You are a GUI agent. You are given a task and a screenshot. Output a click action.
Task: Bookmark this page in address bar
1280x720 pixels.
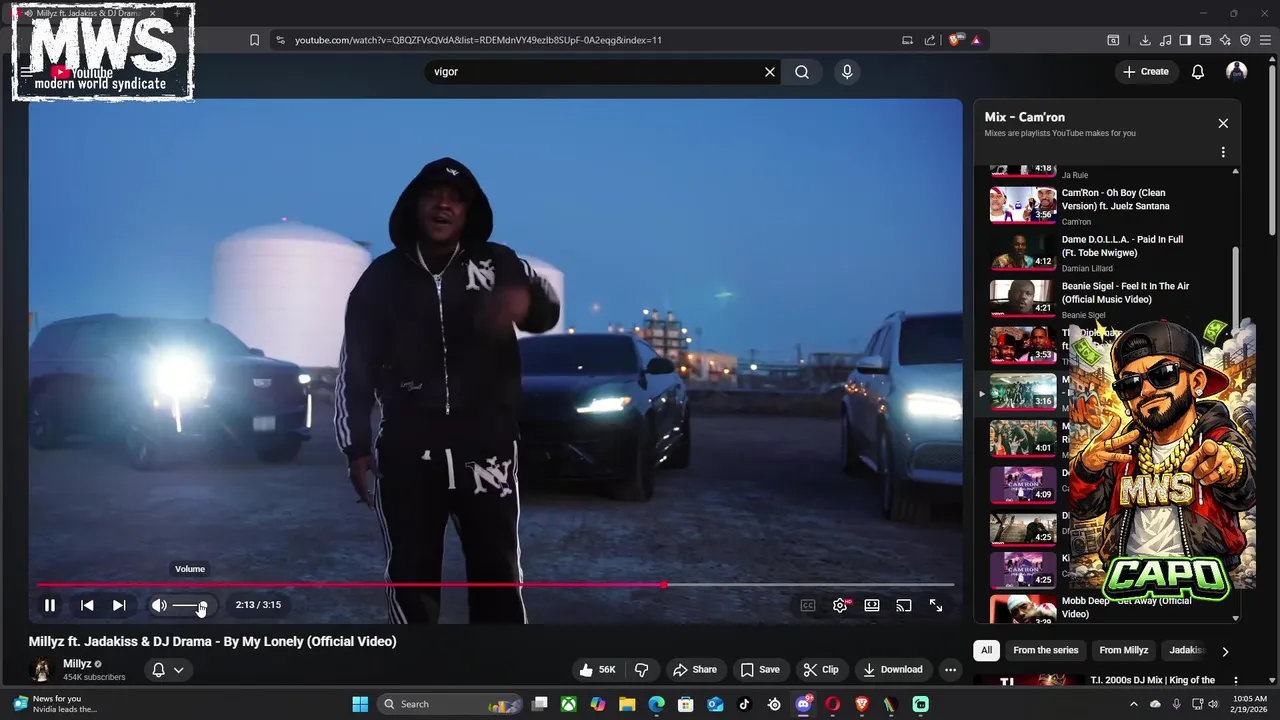pos(254,40)
